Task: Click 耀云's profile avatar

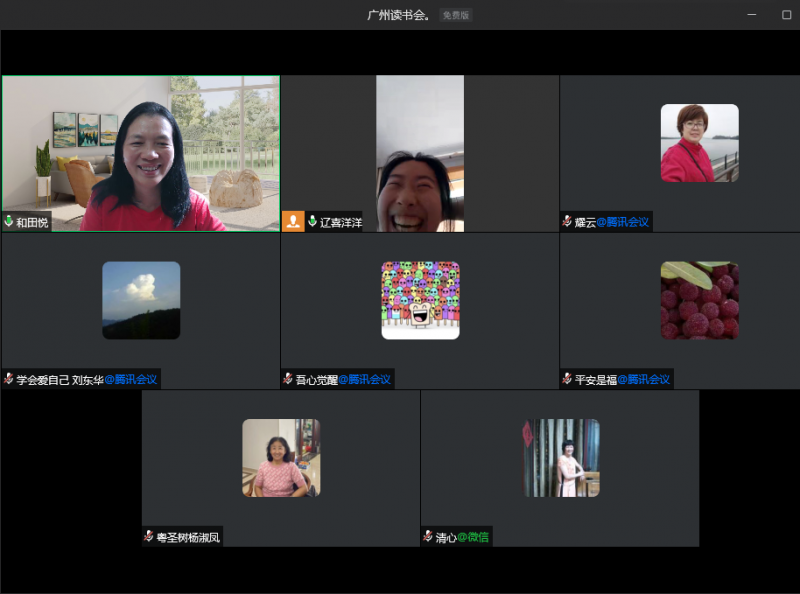Action: tap(699, 143)
